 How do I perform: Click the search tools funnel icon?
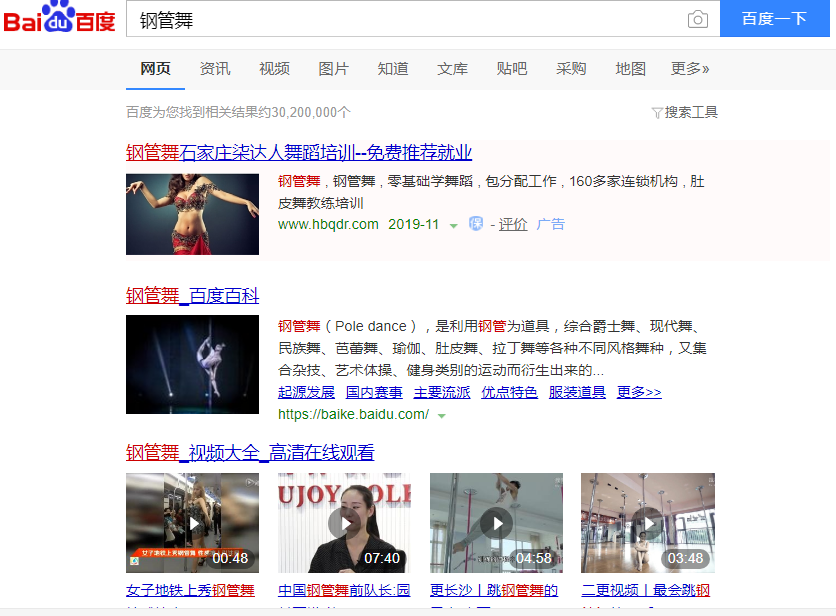click(657, 113)
